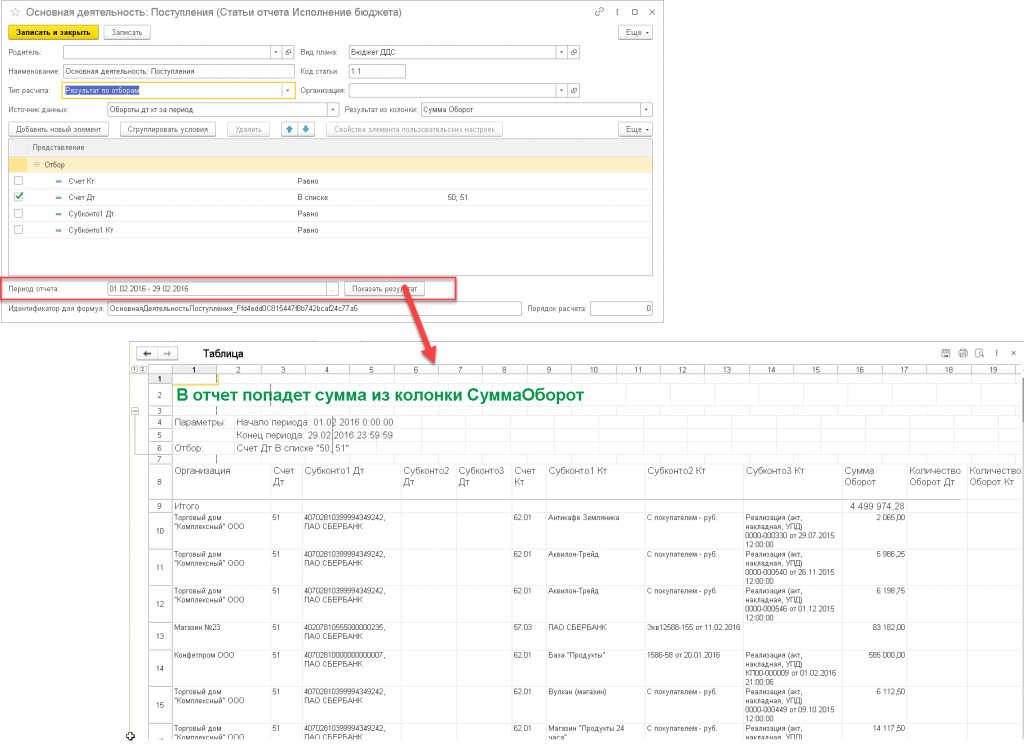Click the В списке comparison cell
1024x750 pixels.
[x=313, y=197]
